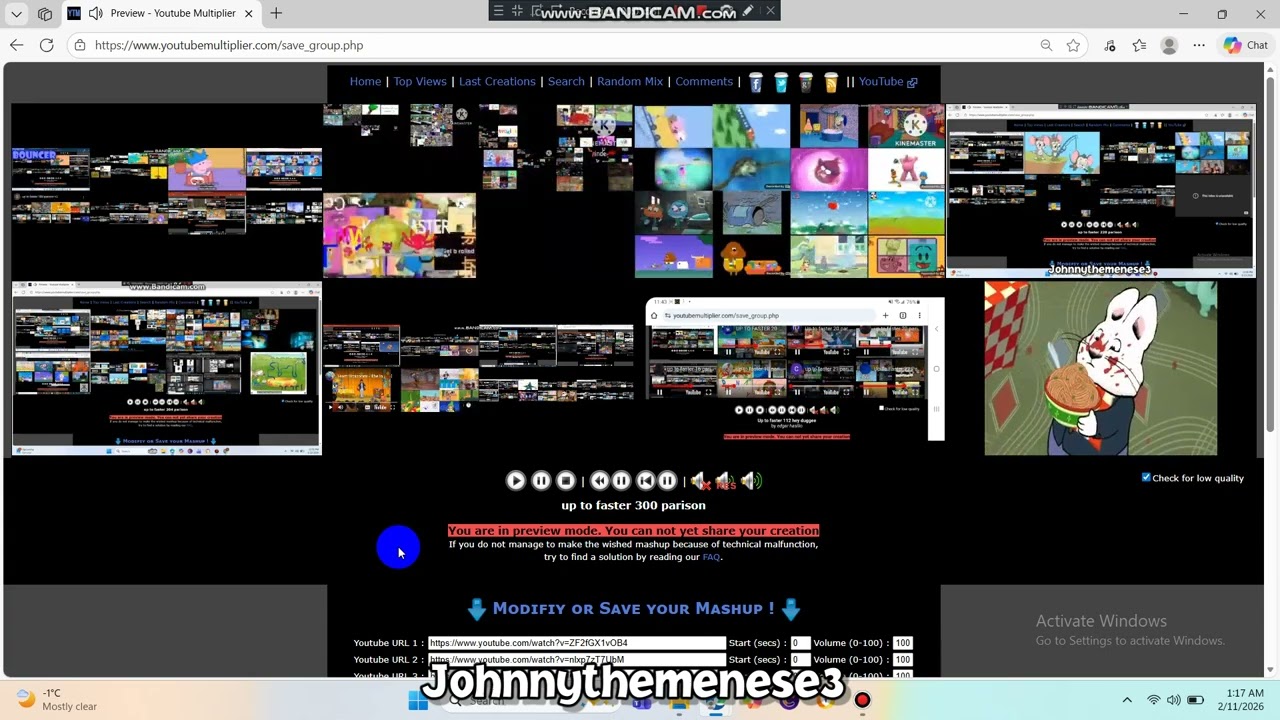Image resolution: width=1280 pixels, height=720 pixels.
Task: Open the RSS feed cup icon
Action: [x=831, y=82]
